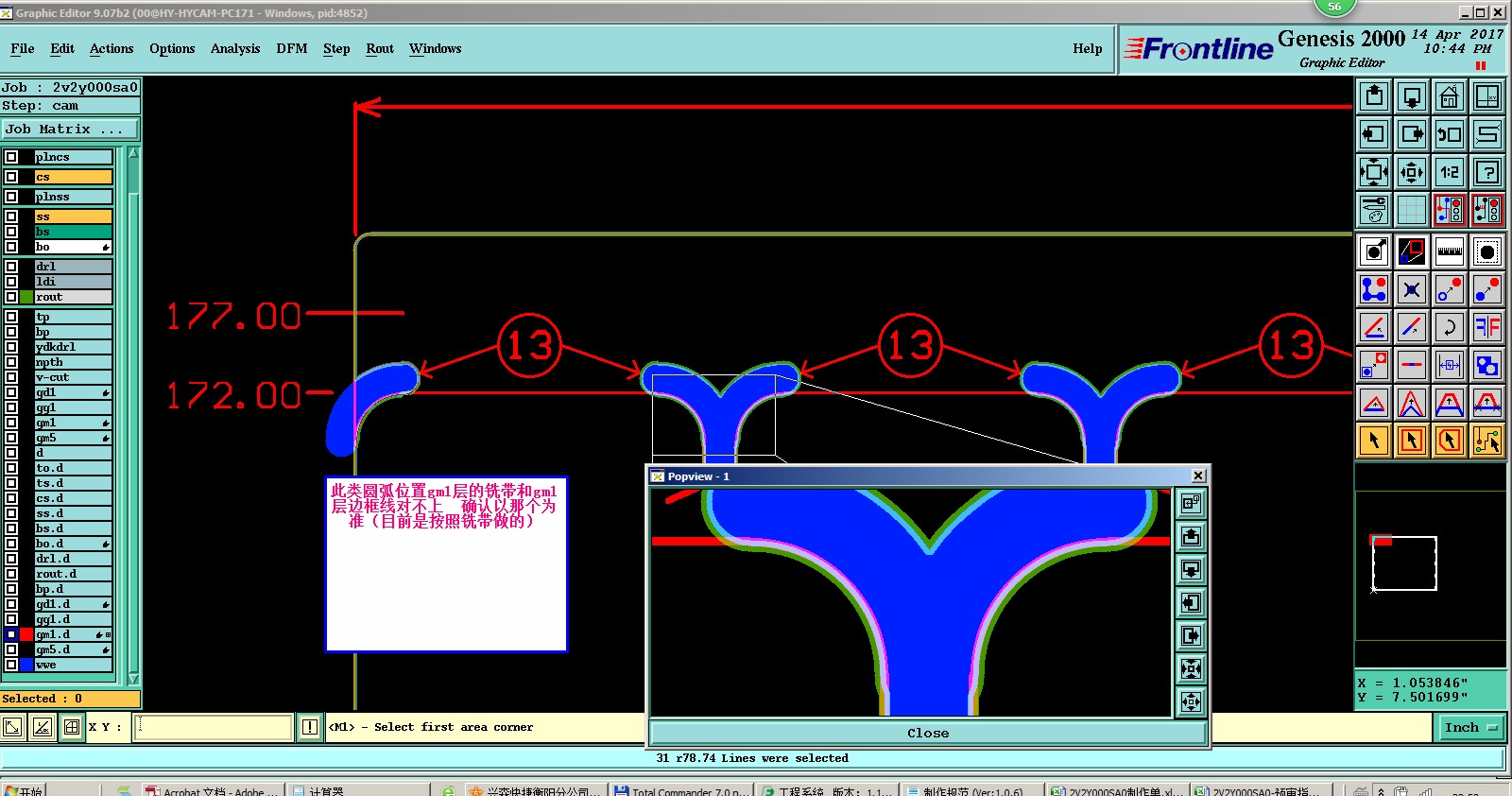Open the Analysis menu
The height and width of the screenshot is (796, 1512).
[235, 48]
